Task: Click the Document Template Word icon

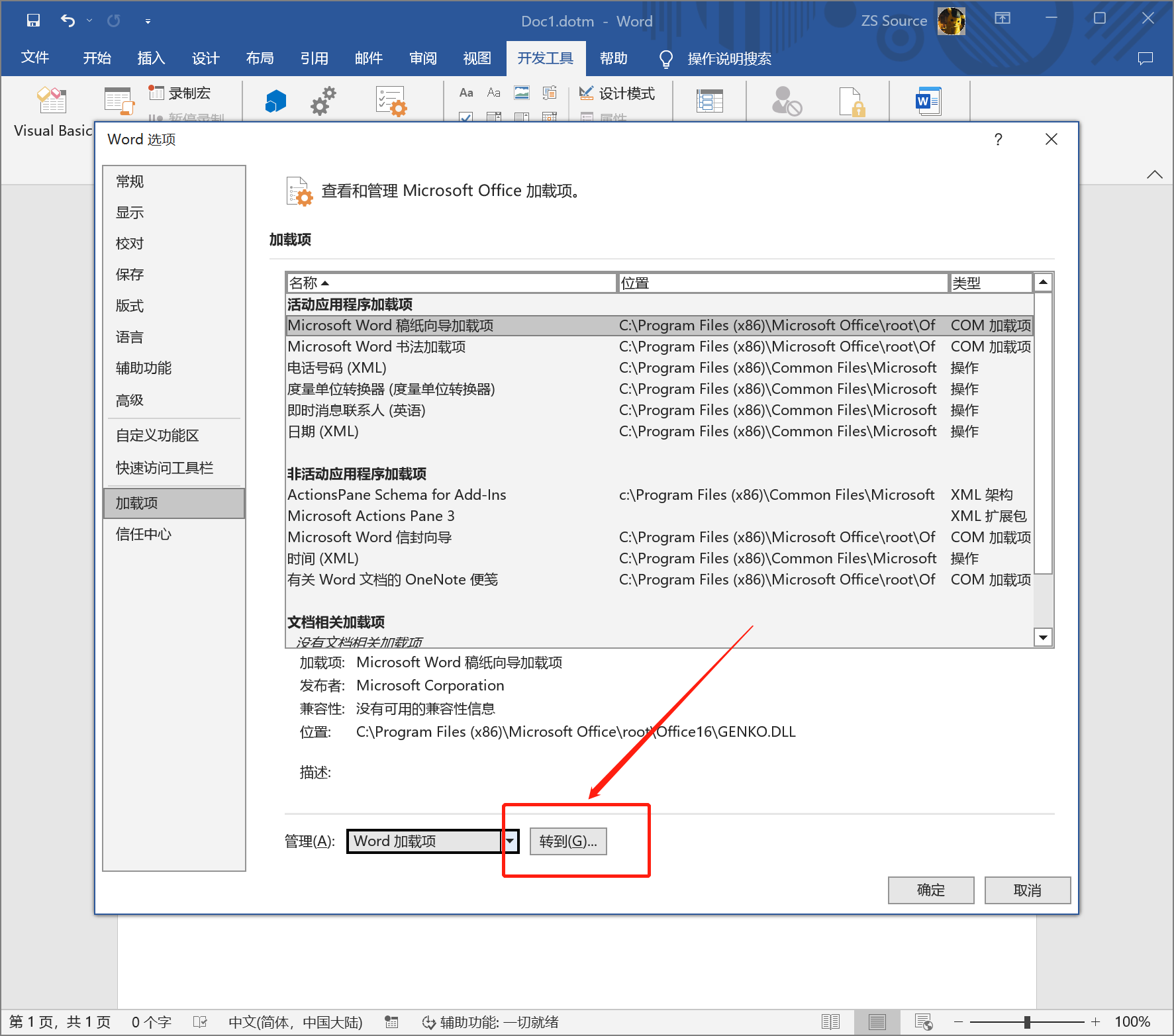Action: (x=928, y=101)
